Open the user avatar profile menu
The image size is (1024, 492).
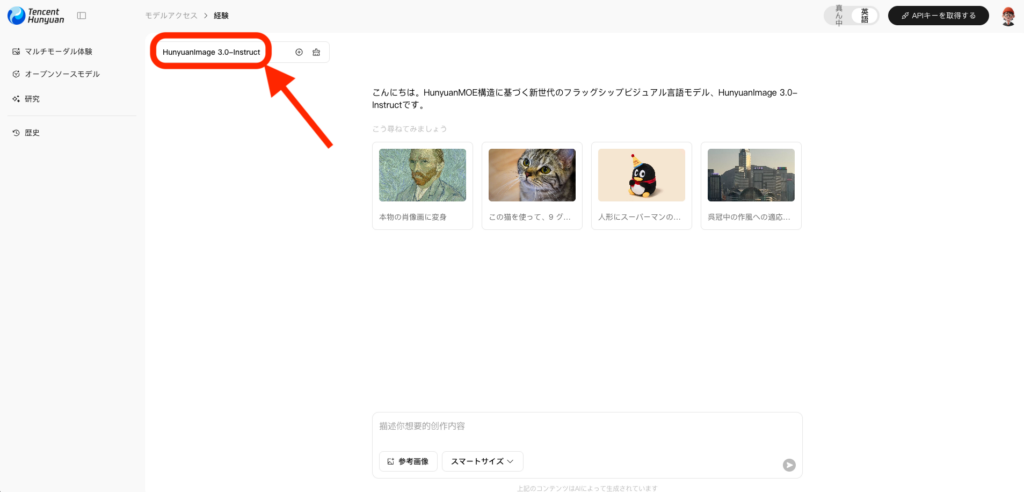[x=1008, y=15]
